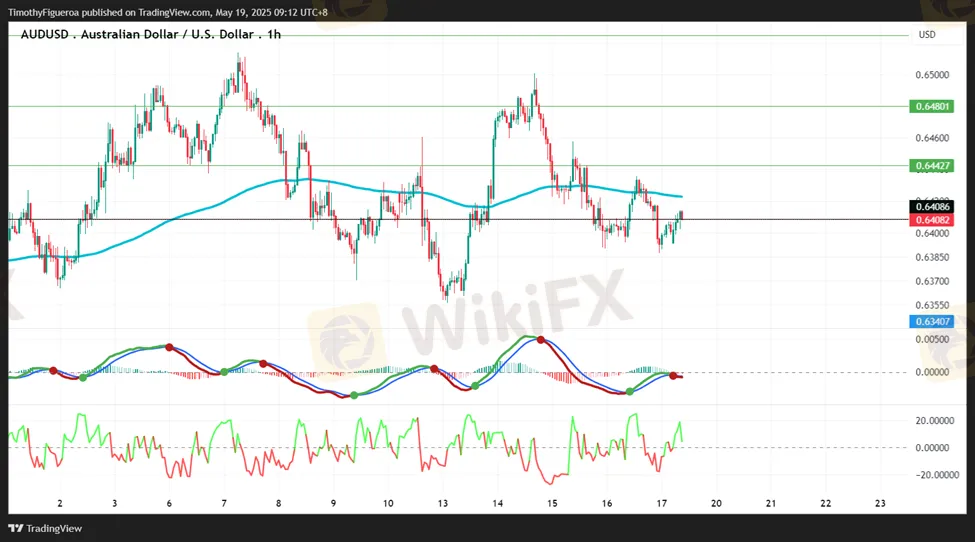Select date 14 on the time axis
975x542 pixels.
(x=497, y=503)
